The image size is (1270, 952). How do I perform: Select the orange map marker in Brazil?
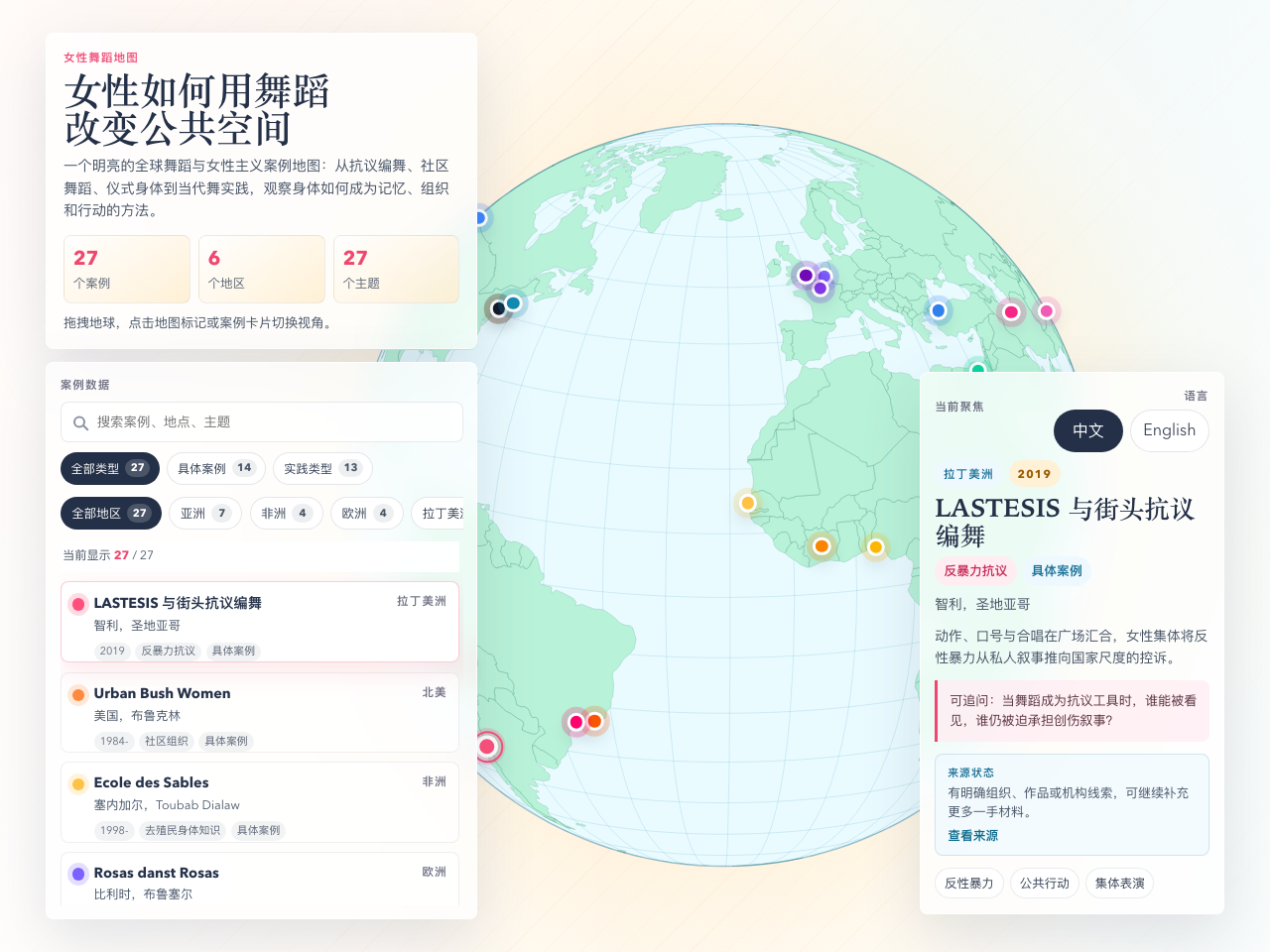594,721
